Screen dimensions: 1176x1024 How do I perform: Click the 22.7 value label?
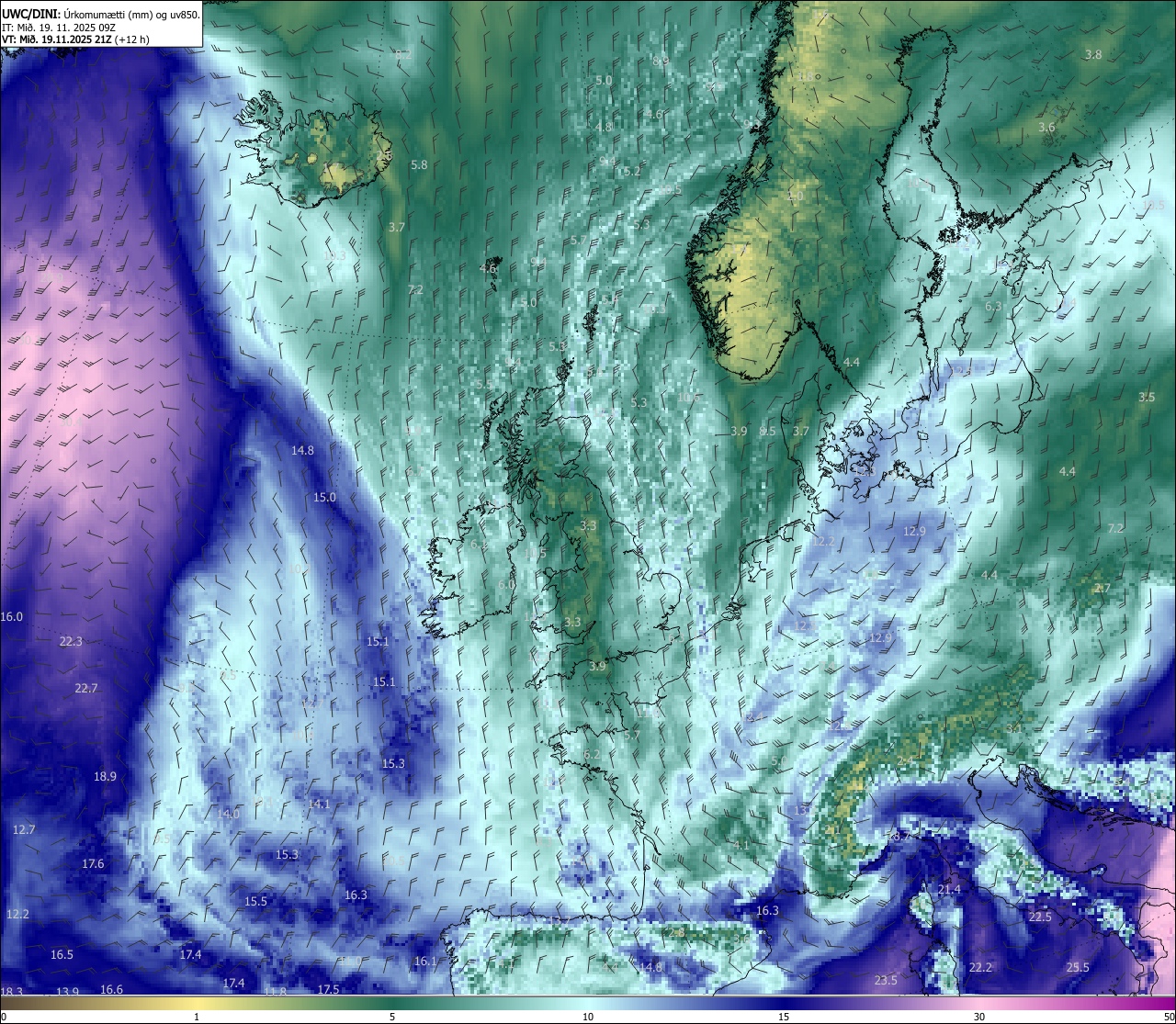point(86,688)
